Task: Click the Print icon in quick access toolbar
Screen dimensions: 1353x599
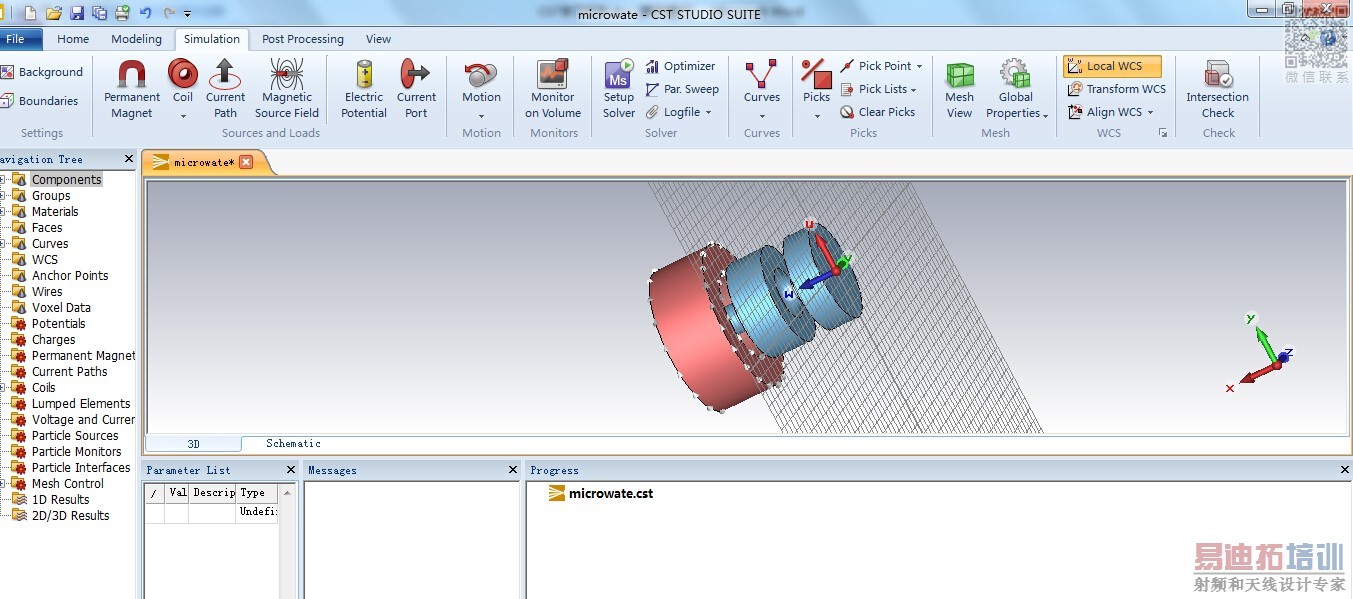Action: 121,13
